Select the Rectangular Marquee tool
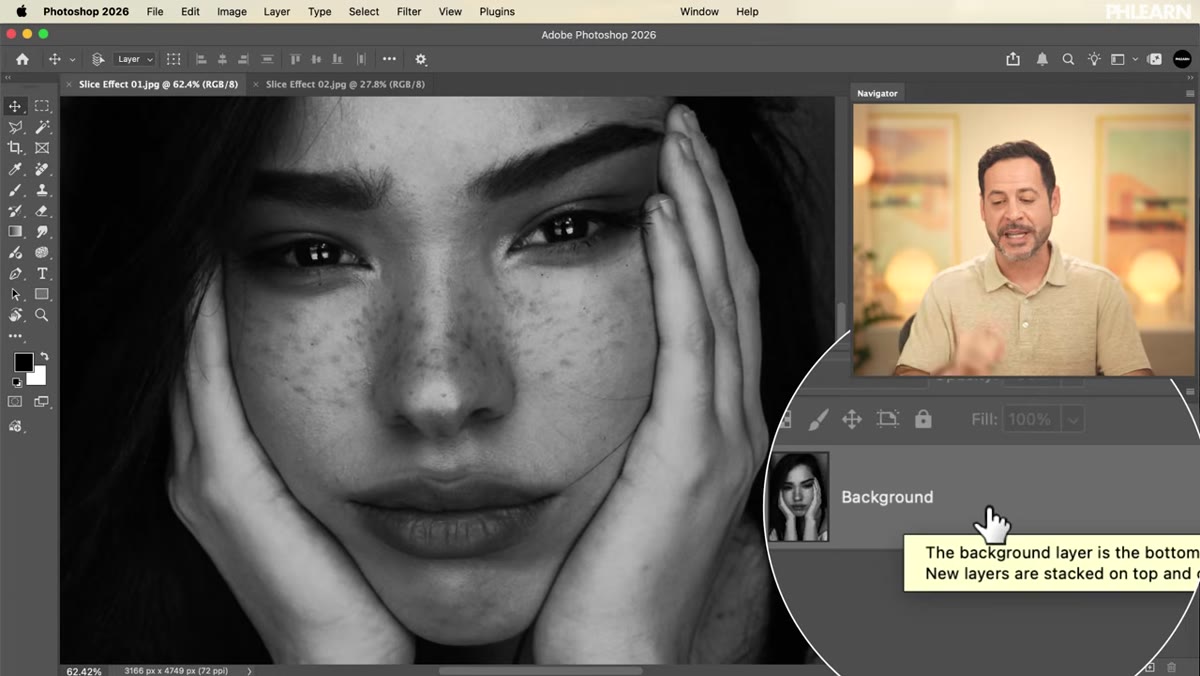1200x676 pixels. pos(42,106)
